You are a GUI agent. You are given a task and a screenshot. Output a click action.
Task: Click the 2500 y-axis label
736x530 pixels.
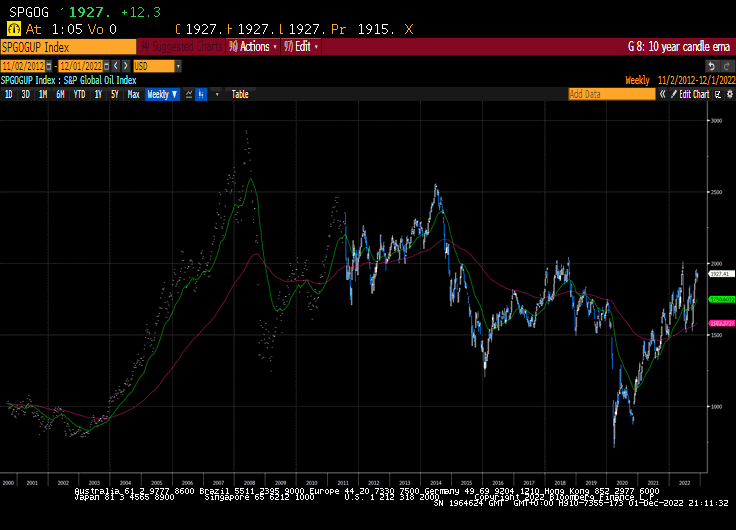tap(716, 192)
